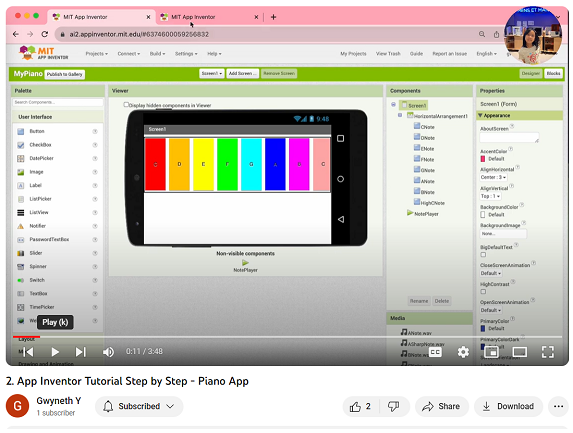The image size is (573, 433).
Task: Collapse Screen1 tree node
Action: 394,105
